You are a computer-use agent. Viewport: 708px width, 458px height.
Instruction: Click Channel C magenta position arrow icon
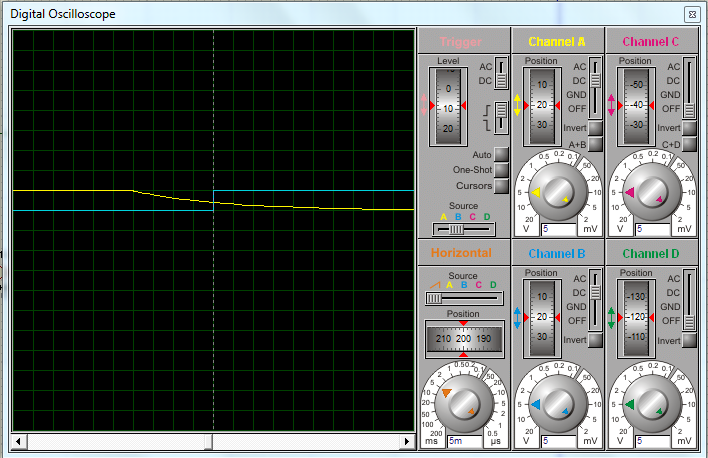click(x=611, y=105)
